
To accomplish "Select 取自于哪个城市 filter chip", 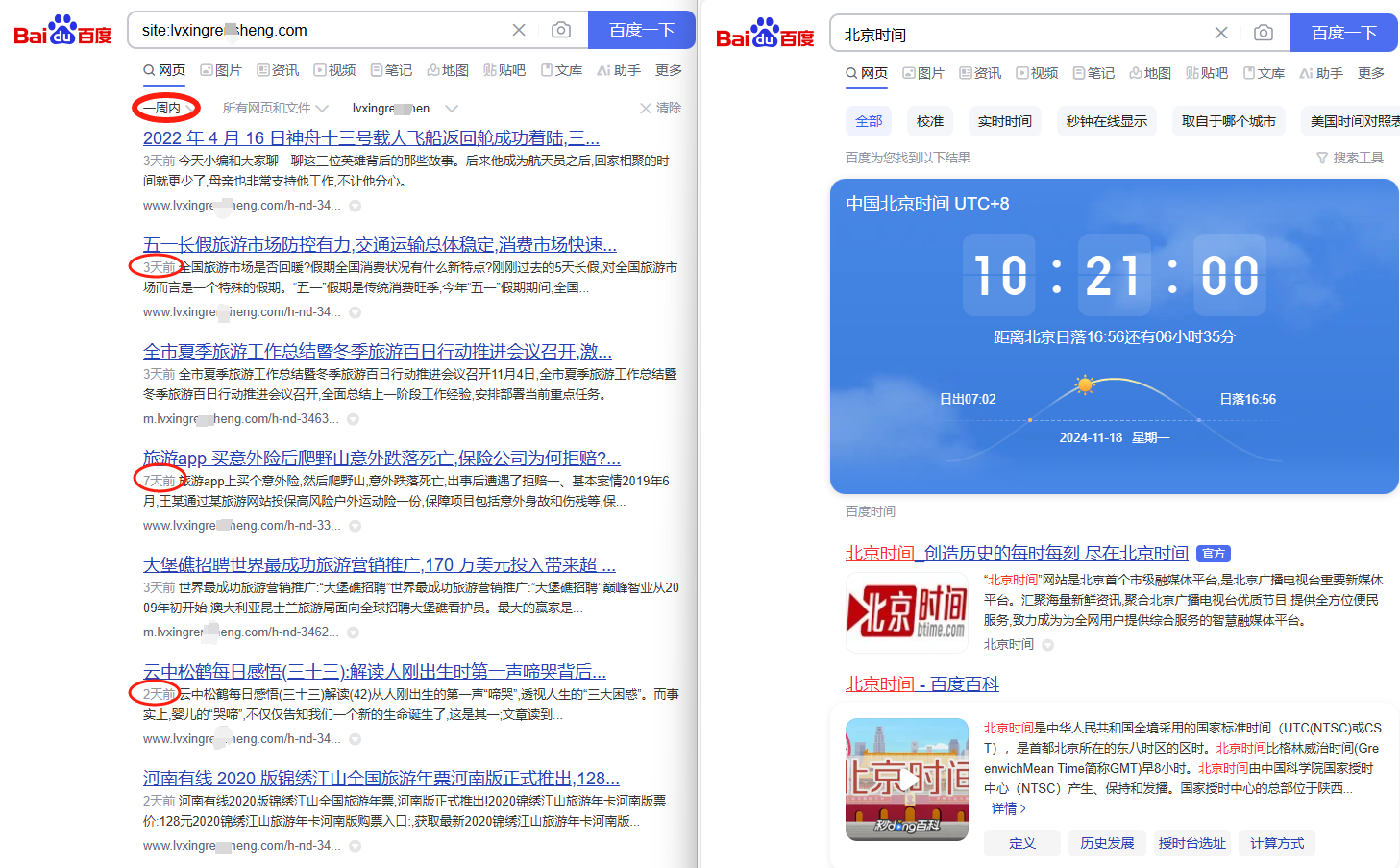I will [1229, 121].
